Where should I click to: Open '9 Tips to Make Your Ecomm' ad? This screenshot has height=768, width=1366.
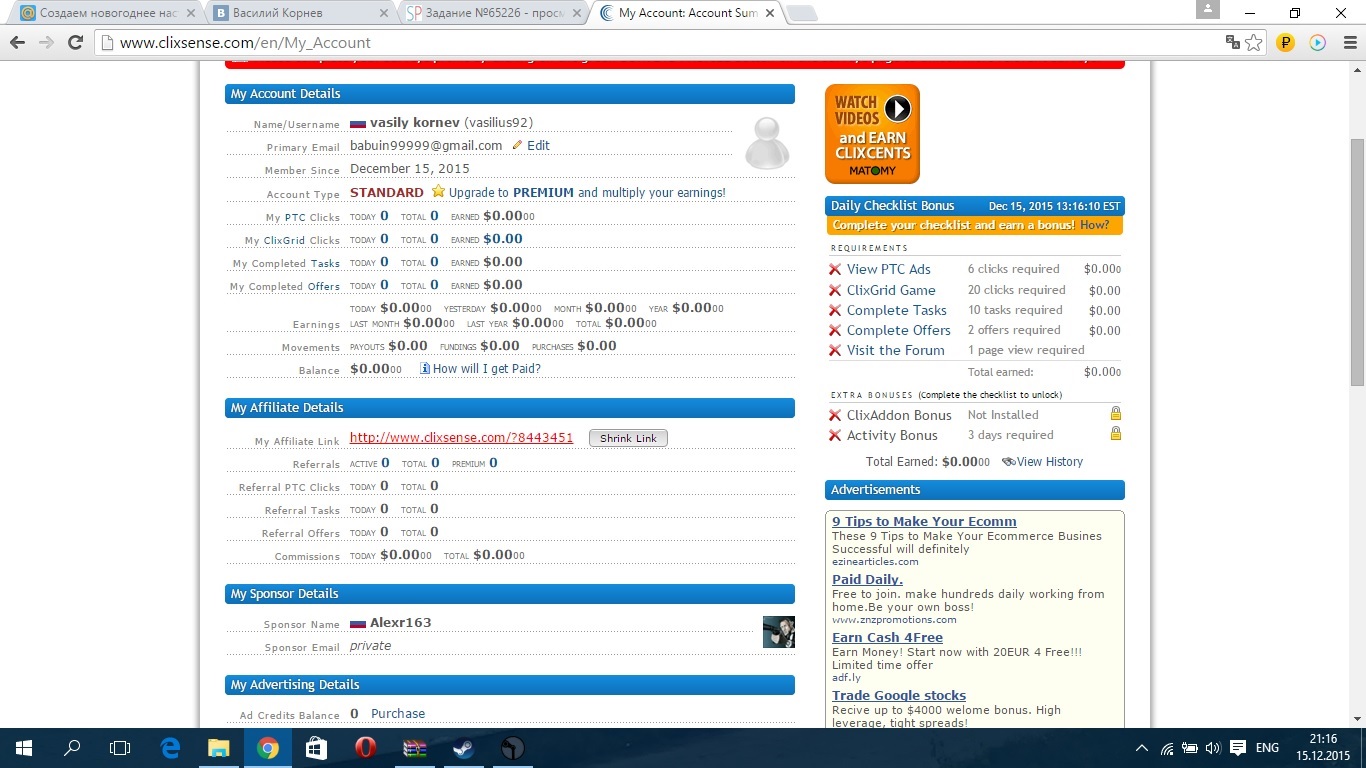pos(924,521)
